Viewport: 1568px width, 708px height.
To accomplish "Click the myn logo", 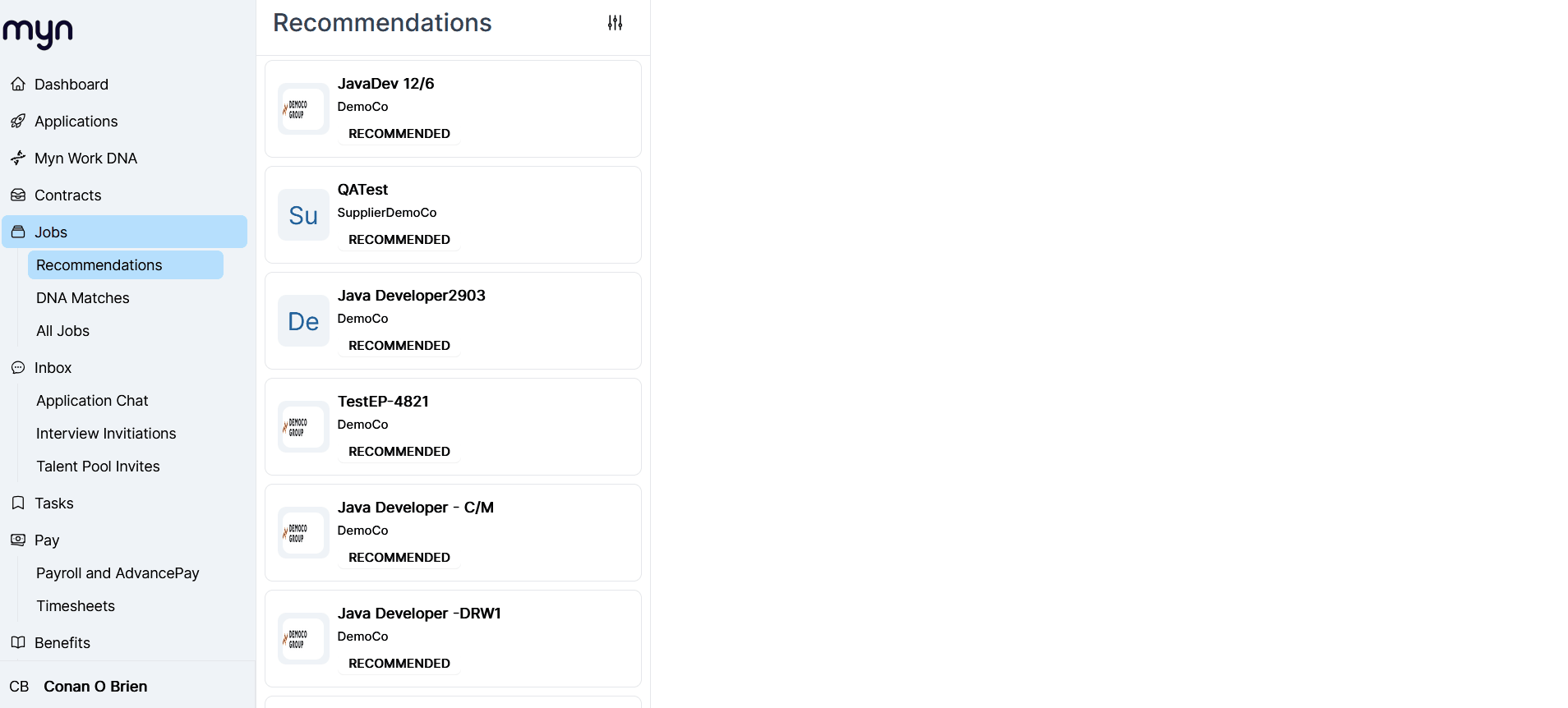I will (38, 33).
